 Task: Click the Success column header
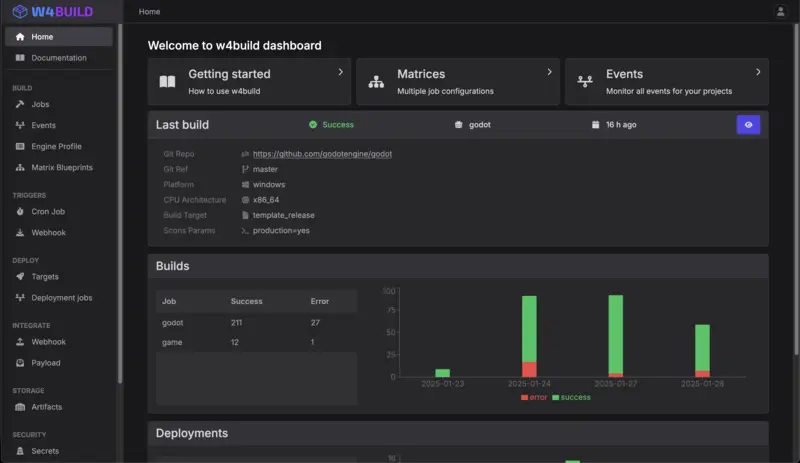pos(246,301)
